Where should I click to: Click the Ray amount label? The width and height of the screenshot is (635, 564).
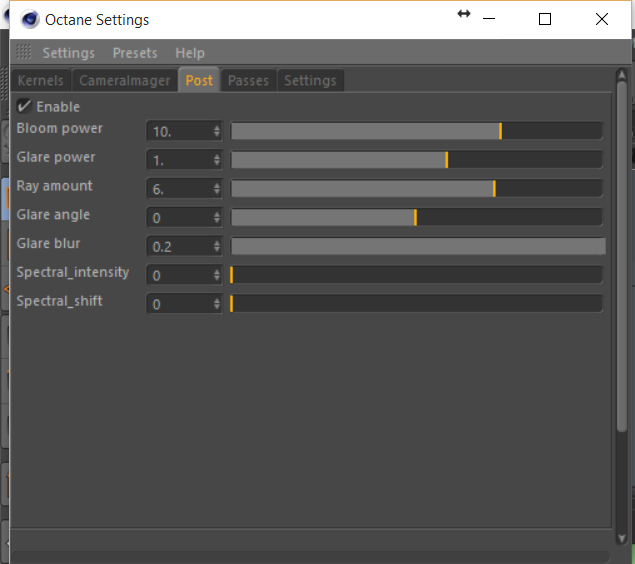click(54, 186)
